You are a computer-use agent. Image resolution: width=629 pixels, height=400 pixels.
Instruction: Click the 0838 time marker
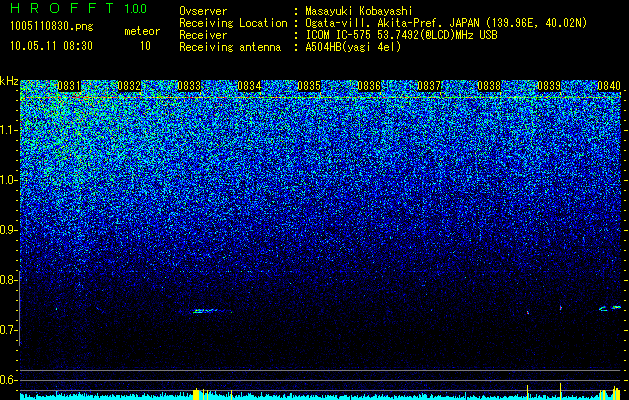click(x=489, y=86)
